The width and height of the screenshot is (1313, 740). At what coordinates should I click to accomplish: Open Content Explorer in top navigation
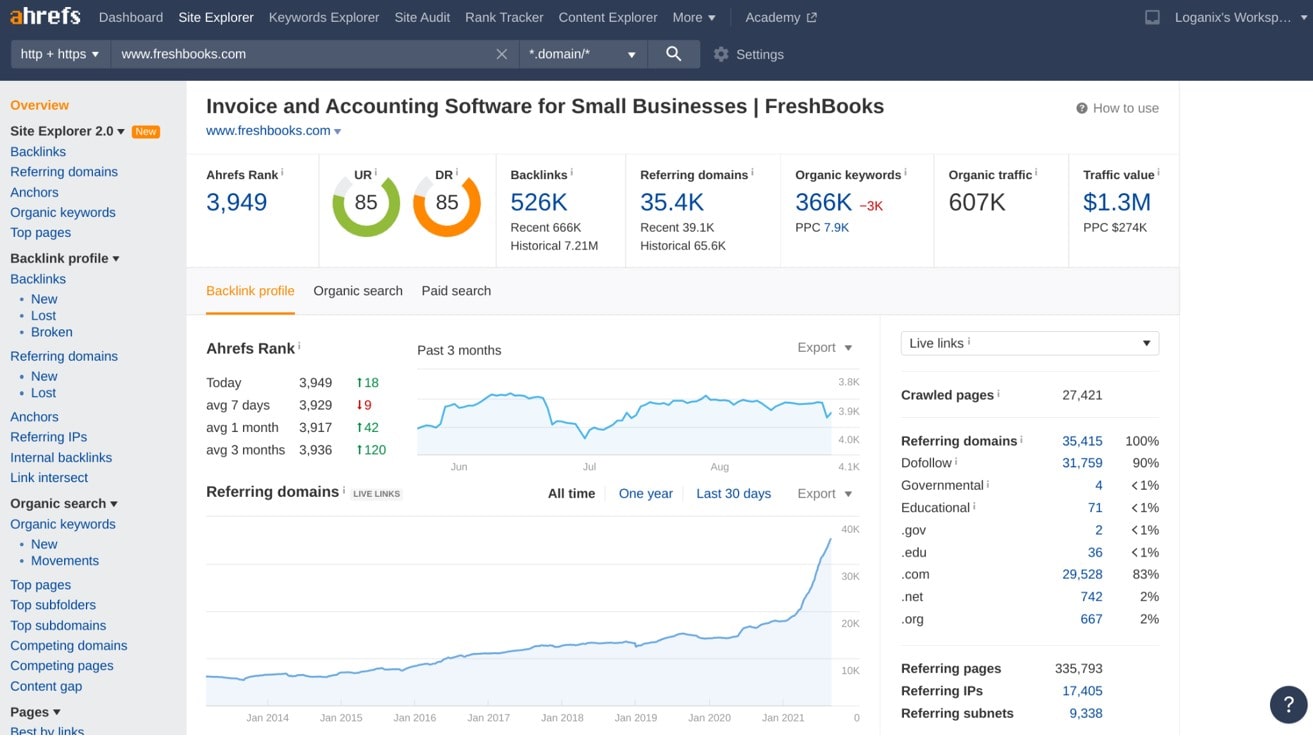[x=608, y=17]
